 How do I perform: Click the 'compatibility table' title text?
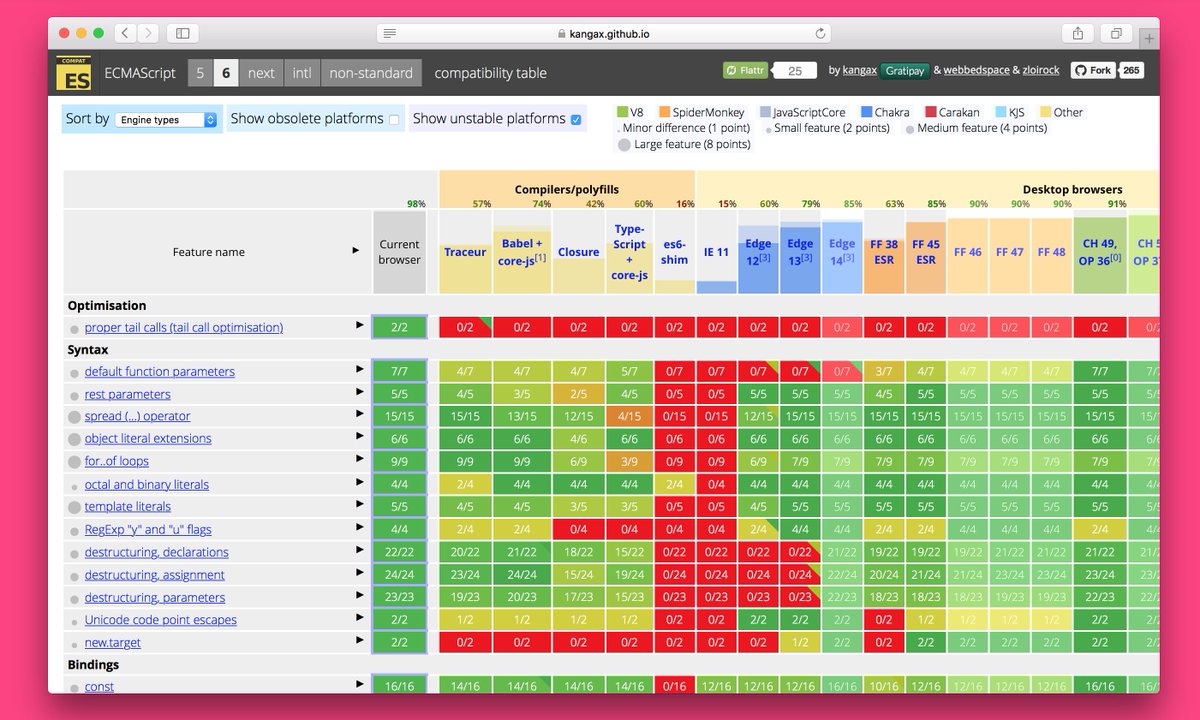tap(490, 73)
